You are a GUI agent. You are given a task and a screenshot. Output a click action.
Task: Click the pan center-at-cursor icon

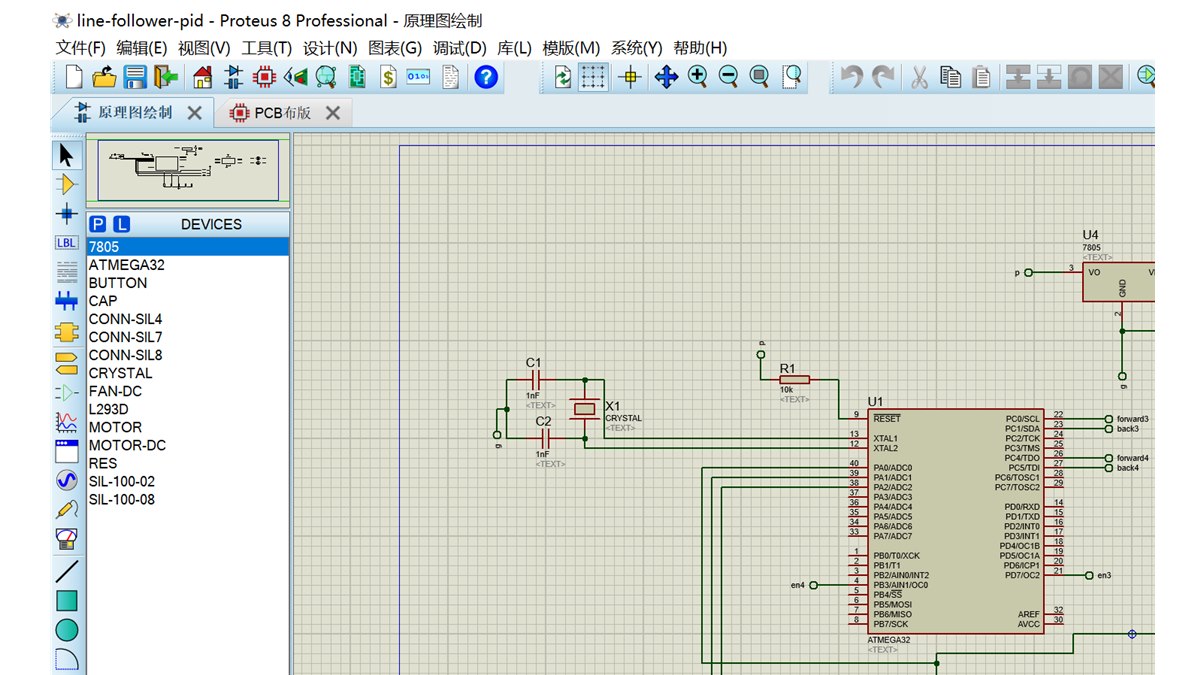click(x=666, y=77)
